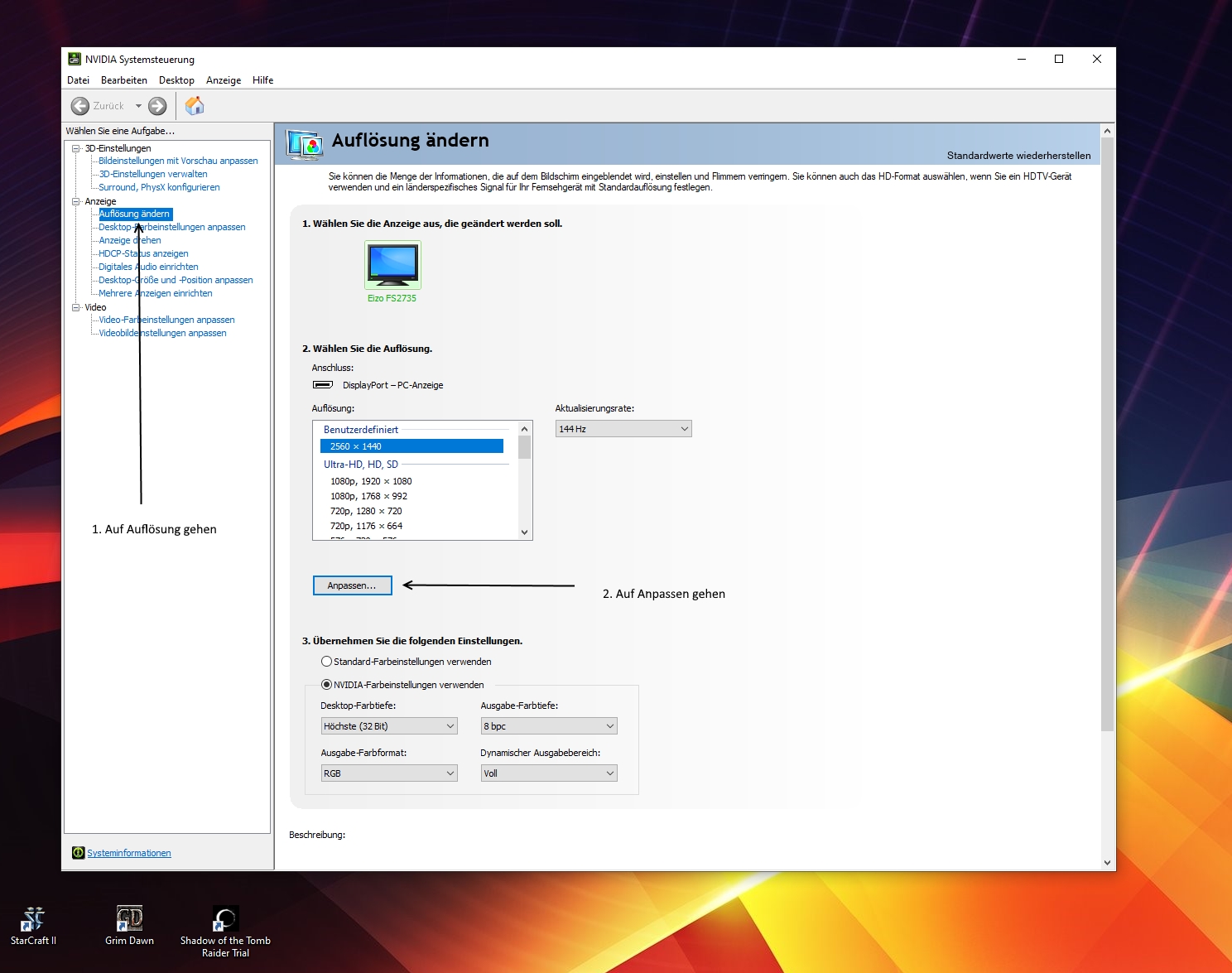
Task: Click the forward arrow toolbar icon
Action: (157, 106)
